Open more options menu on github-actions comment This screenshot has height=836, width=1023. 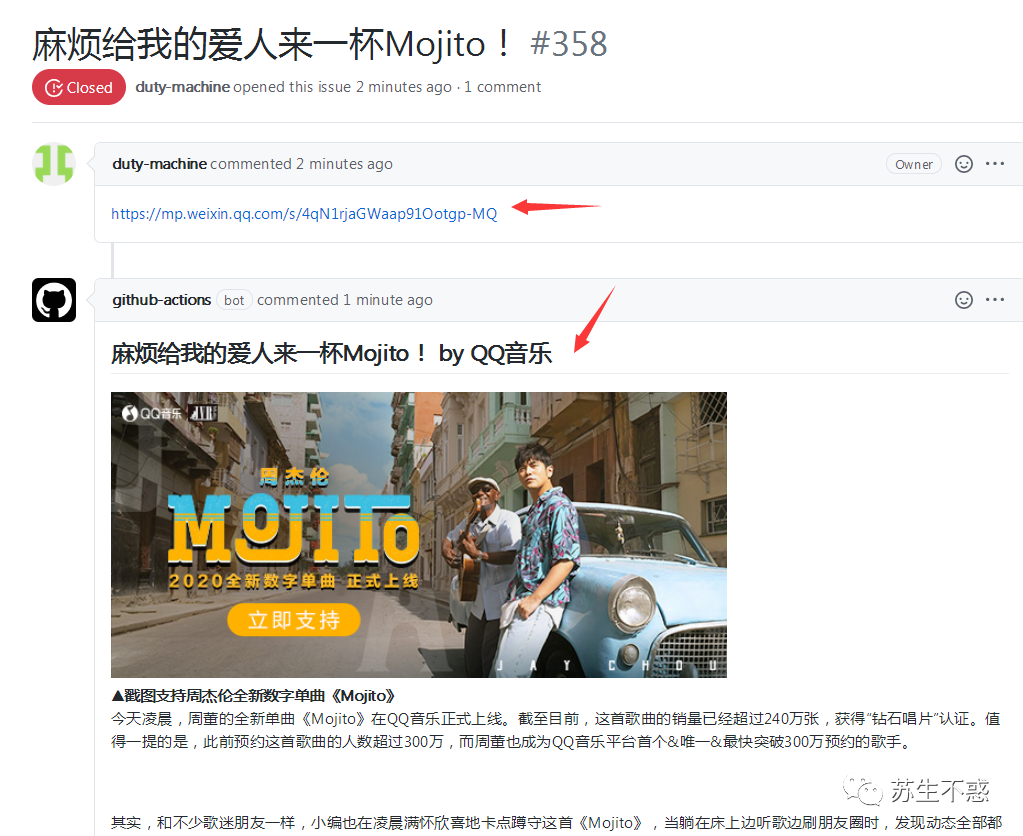tap(995, 299)
